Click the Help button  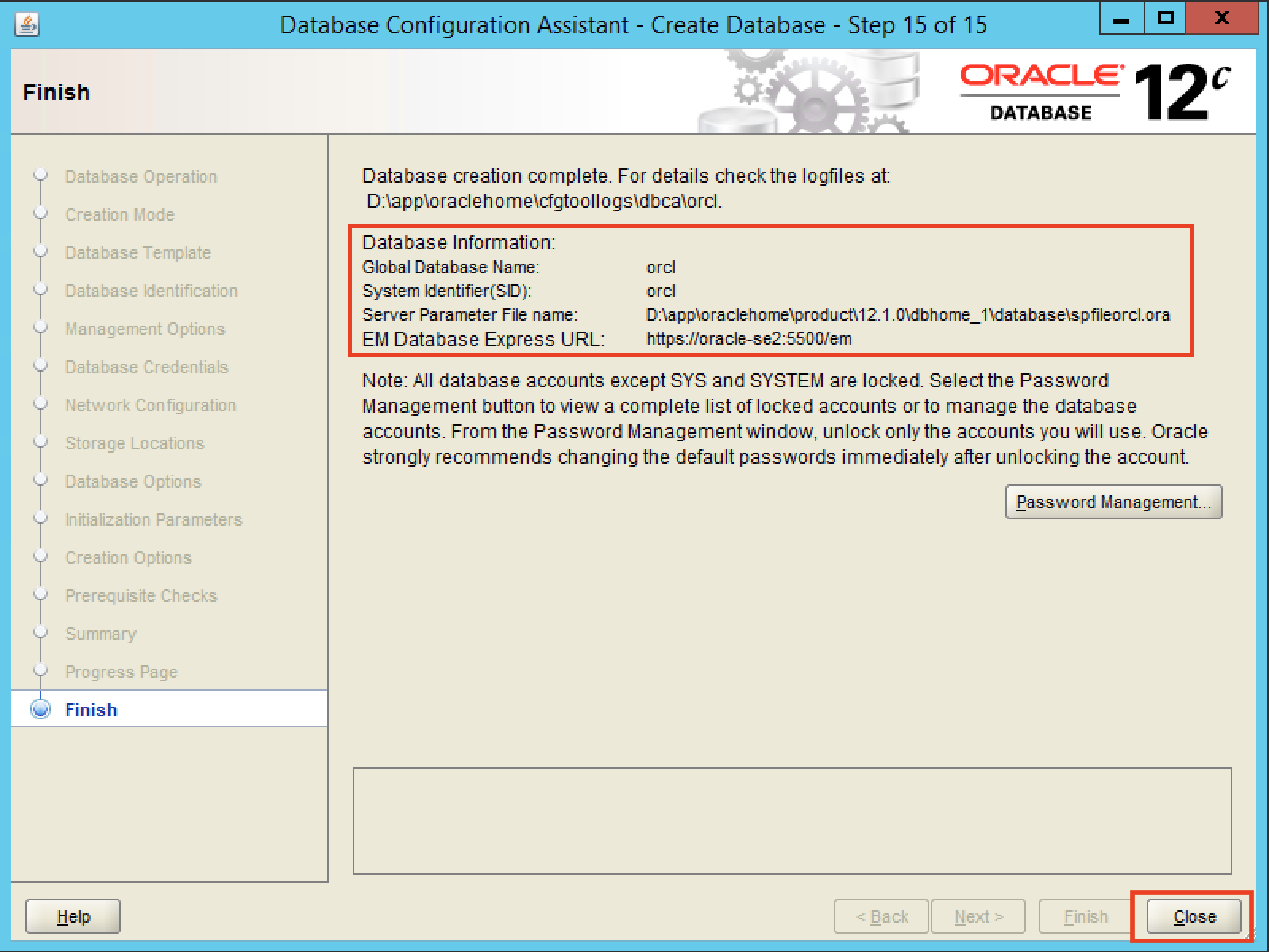coord(73,916)
